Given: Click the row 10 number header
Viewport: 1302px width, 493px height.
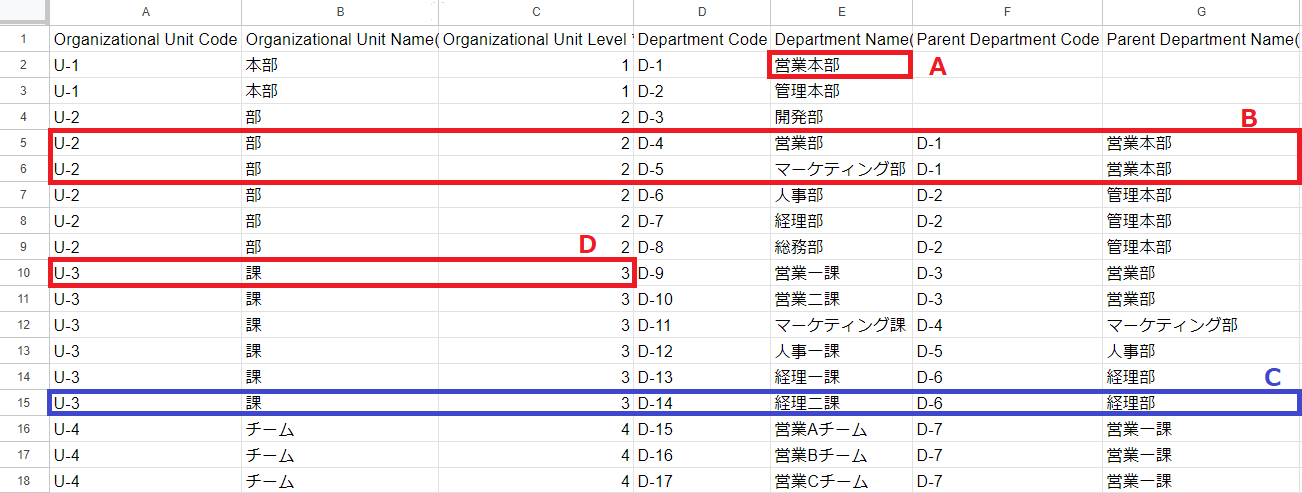Looking at the screenshot, I should (x=24, y=273).
